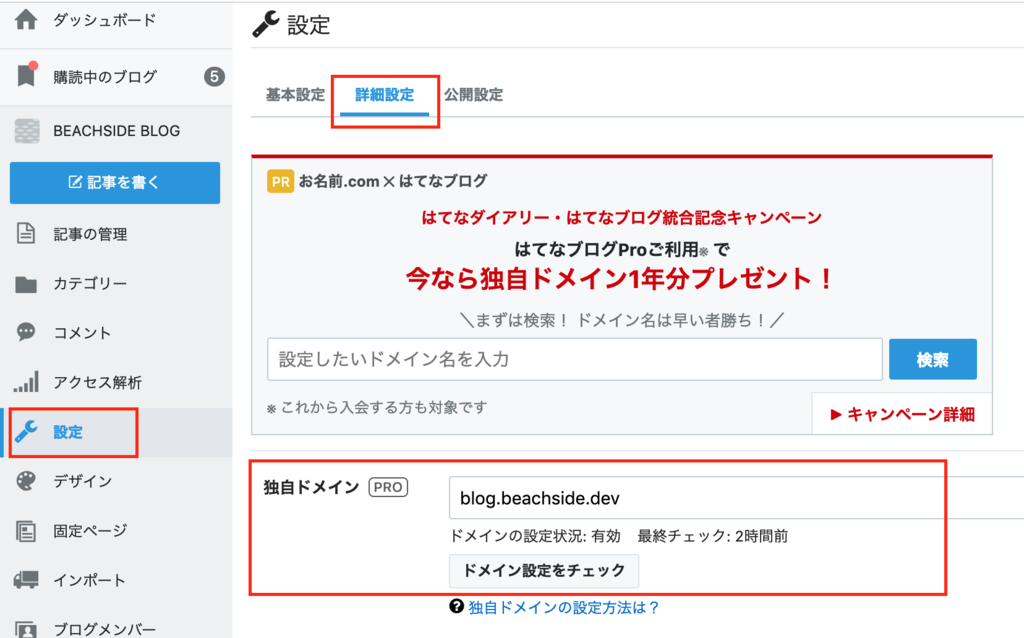Open ブログメンバー menu item

[x=104, y=629]
